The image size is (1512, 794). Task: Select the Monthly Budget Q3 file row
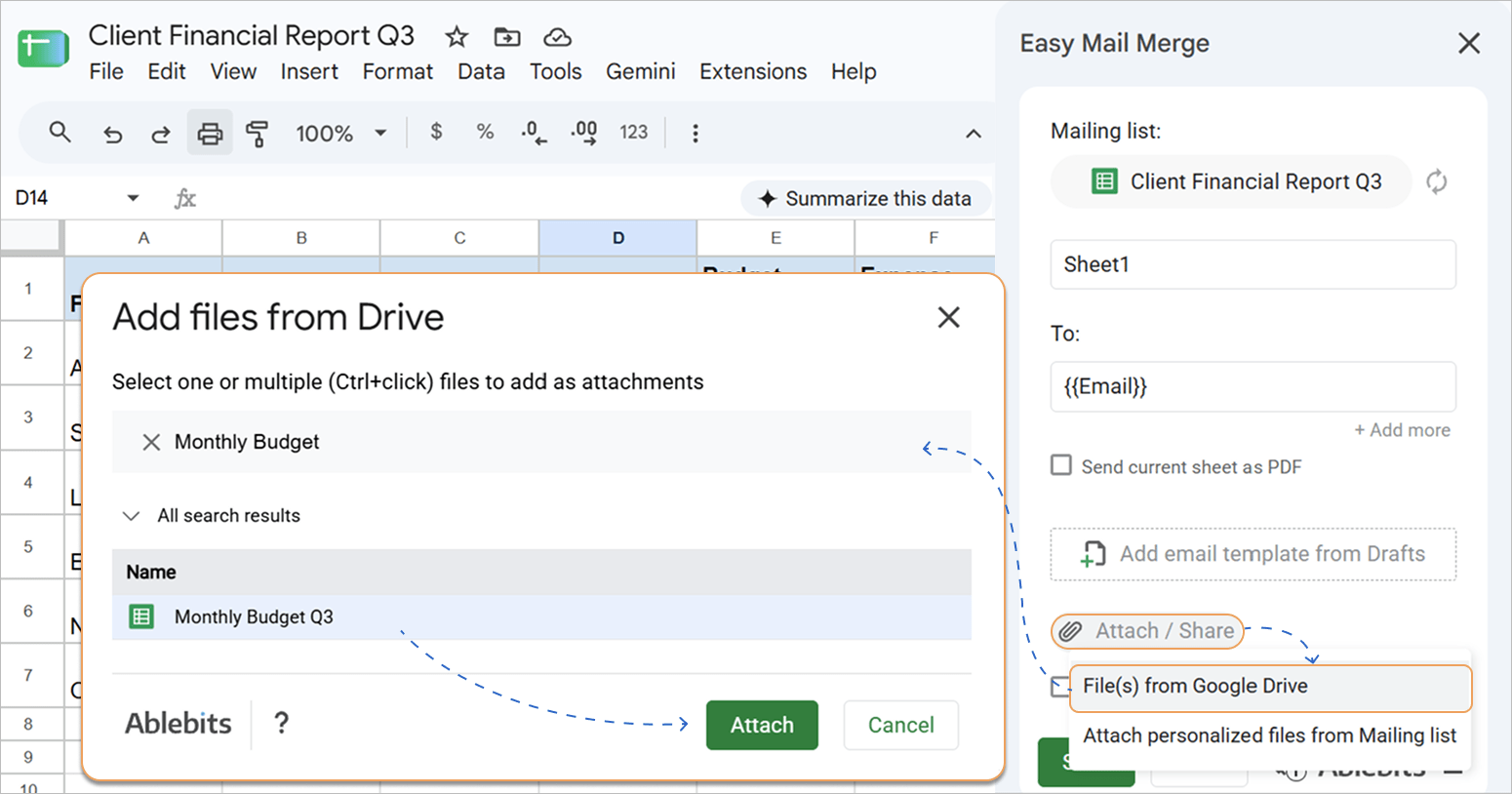[541, 616]
